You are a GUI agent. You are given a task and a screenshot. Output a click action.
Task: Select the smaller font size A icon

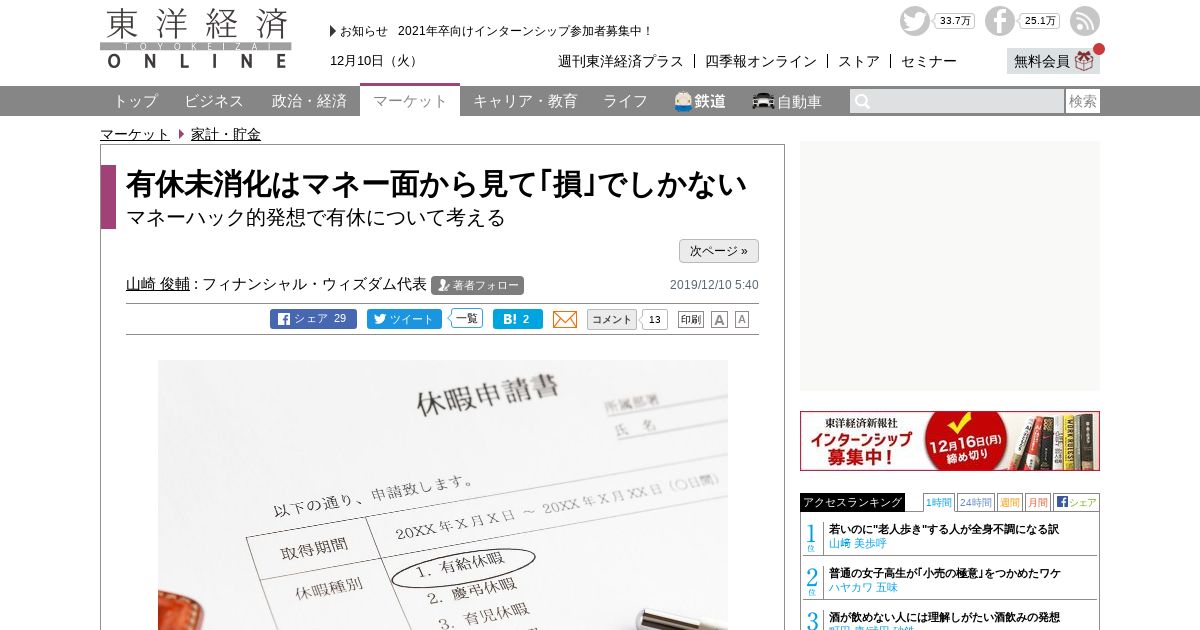coord(742,319)
